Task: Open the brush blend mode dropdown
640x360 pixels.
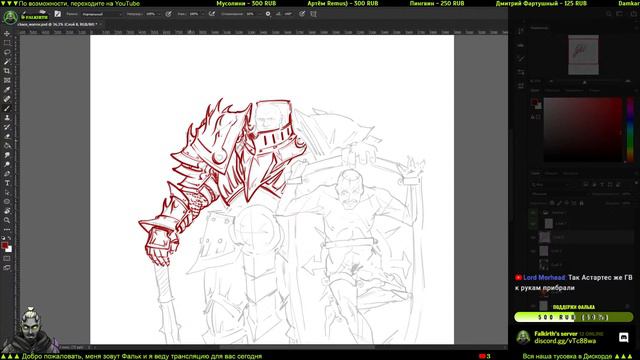Action: click(101, 14)
